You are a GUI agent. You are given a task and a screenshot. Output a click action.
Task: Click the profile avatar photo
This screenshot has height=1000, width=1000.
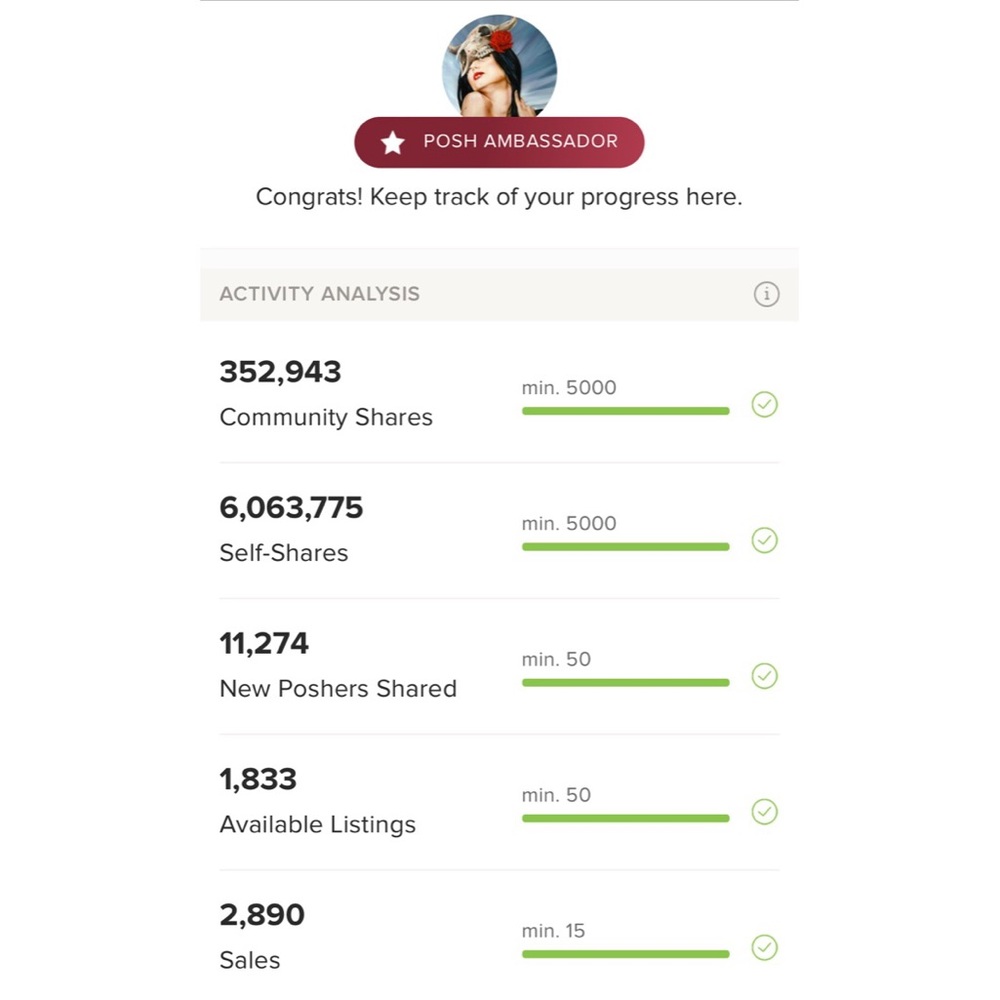[x=499, y=64]
